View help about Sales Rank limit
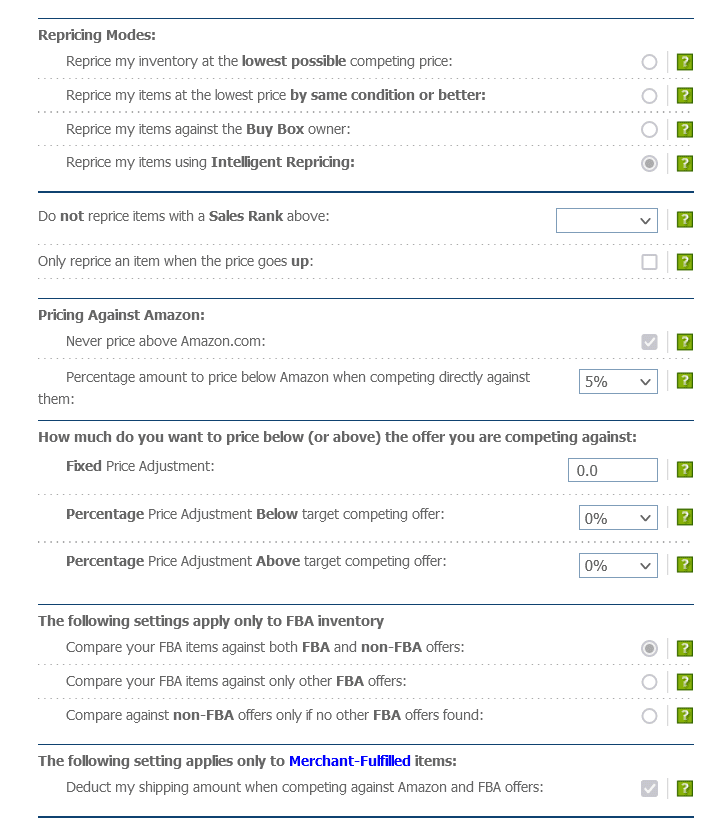Image resolution: width=721 pixels, height=823 pixels. pyautogui.click(x=684, y=220)
